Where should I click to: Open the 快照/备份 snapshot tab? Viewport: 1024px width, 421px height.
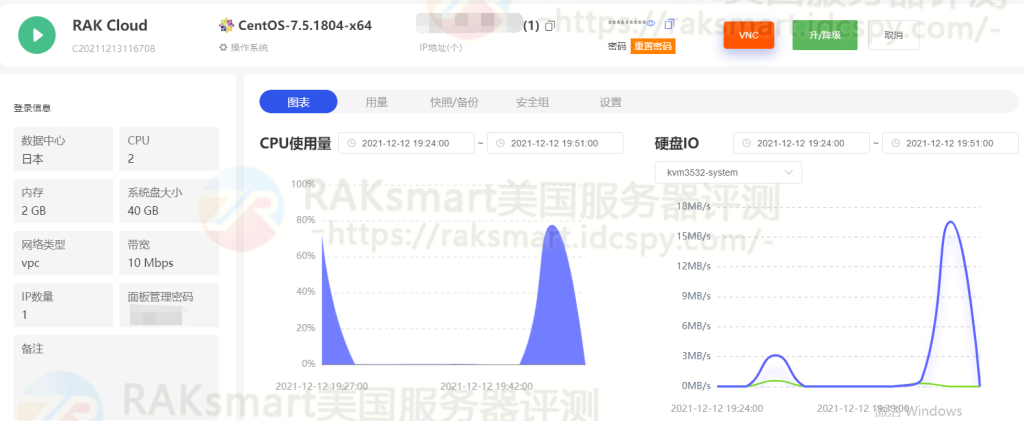[x=454, y=102]
